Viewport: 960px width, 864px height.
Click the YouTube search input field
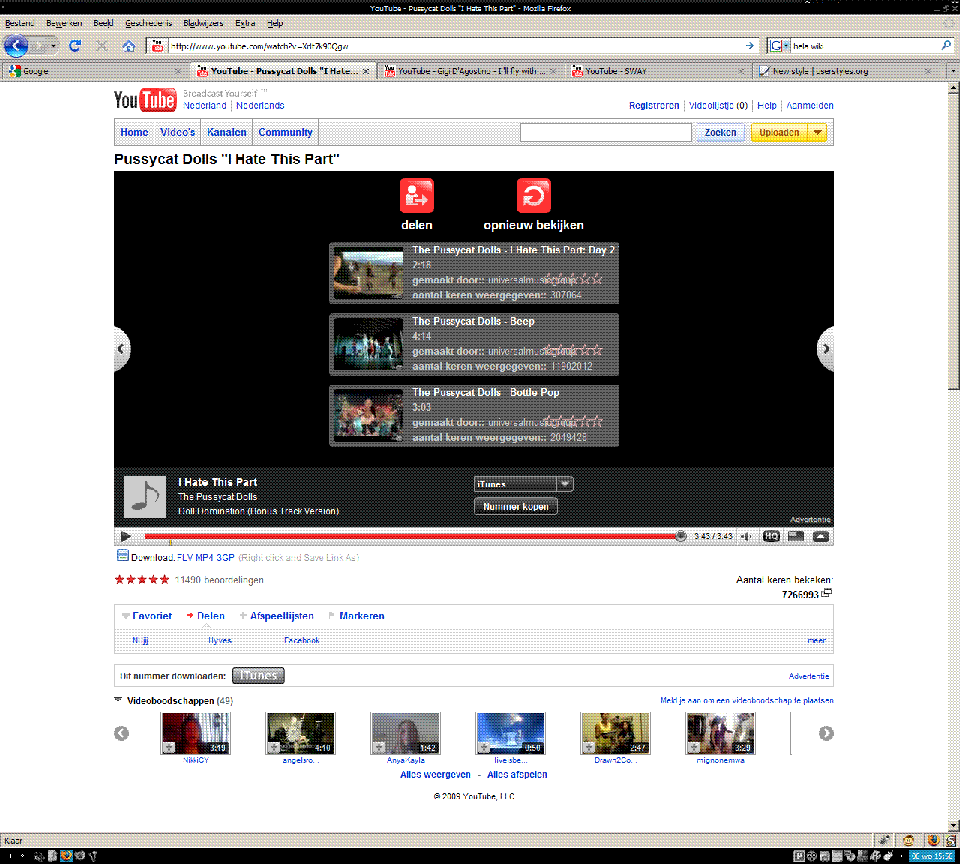tap(606, 132)
